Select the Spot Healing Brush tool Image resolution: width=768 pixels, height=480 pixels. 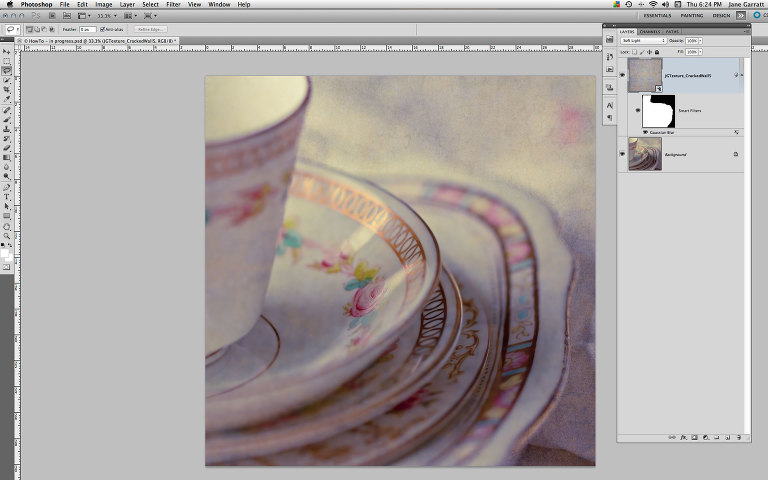7,110
